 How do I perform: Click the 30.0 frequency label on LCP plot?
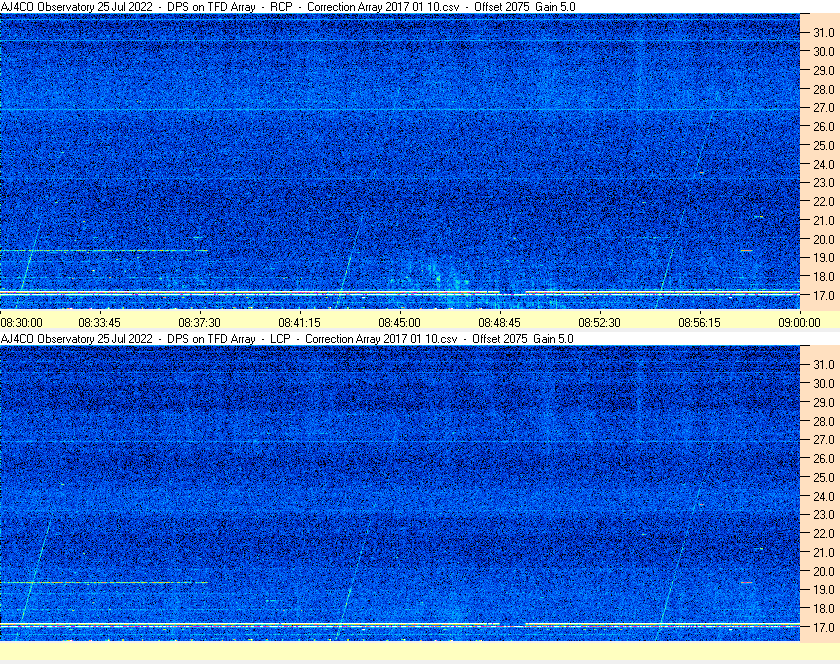824,383
